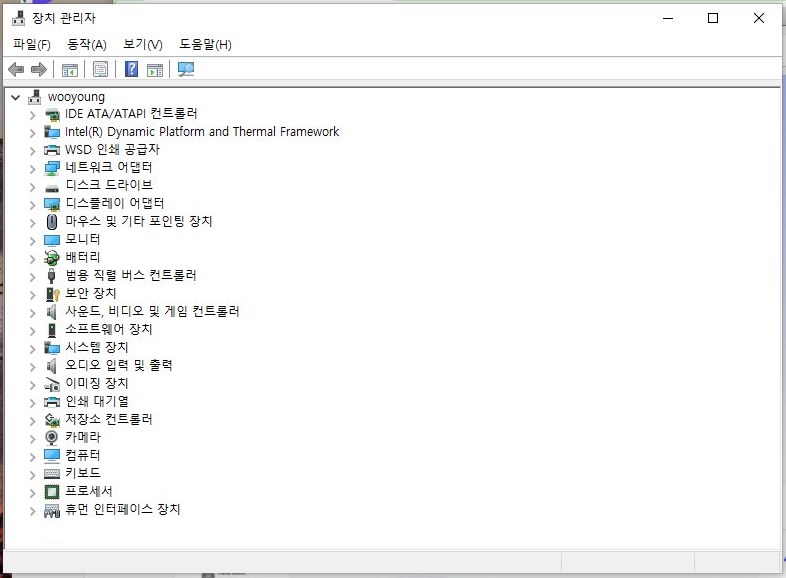Screen dimensions: 786x578
Task: Select the 디스플레이 어댑터 label
Action: pyautogui.click(x=115, y=203)
